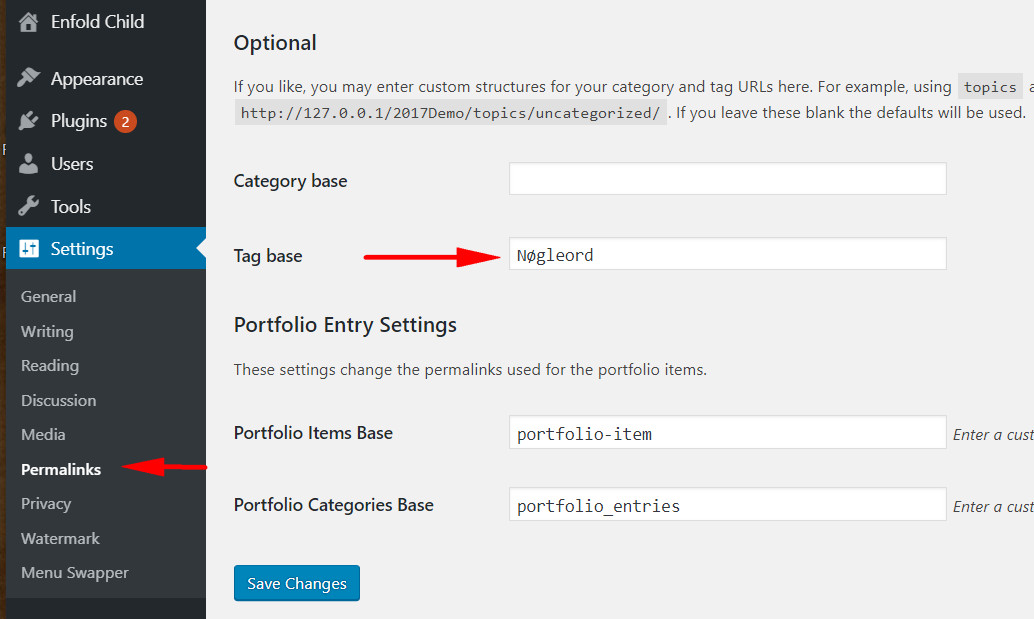The height and width of the screenshot is (619, 1034).
Task: Open the Permalinks settings page
Action: [61, 469]
